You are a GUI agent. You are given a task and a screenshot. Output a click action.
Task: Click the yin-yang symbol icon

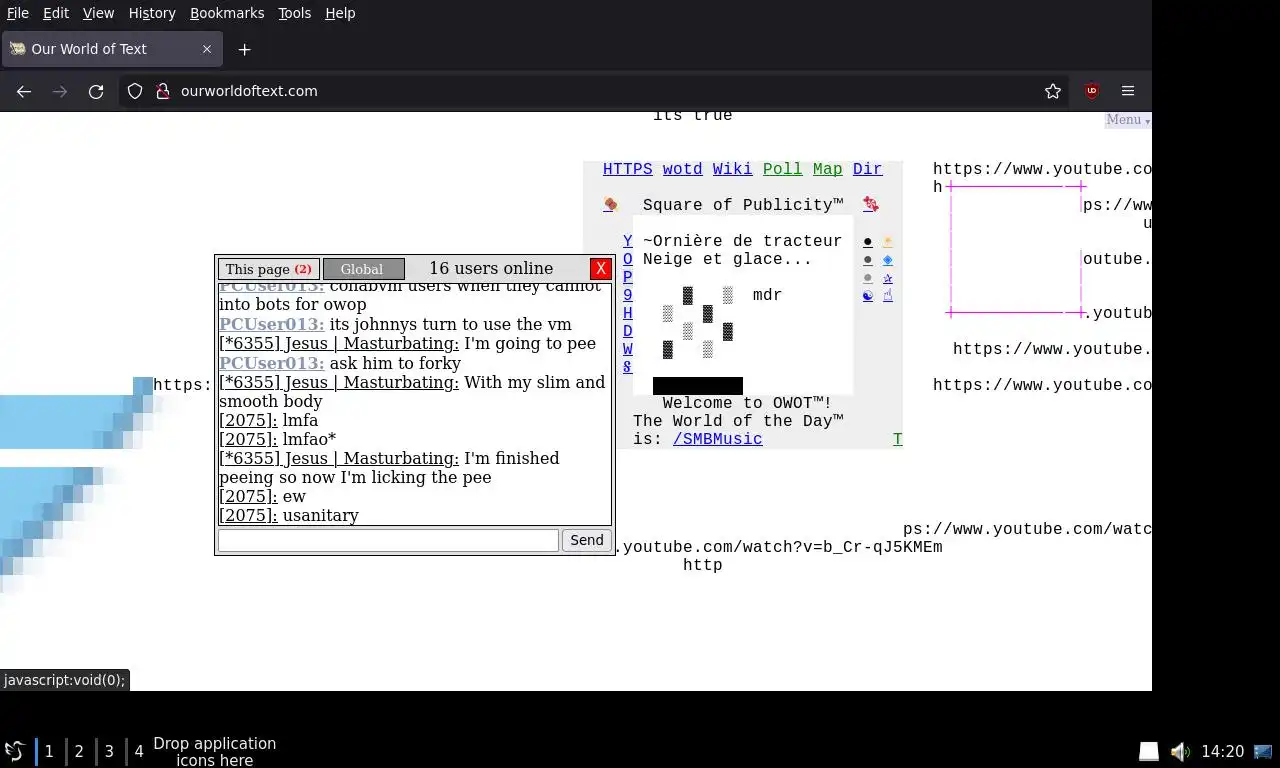pos(867,296)
